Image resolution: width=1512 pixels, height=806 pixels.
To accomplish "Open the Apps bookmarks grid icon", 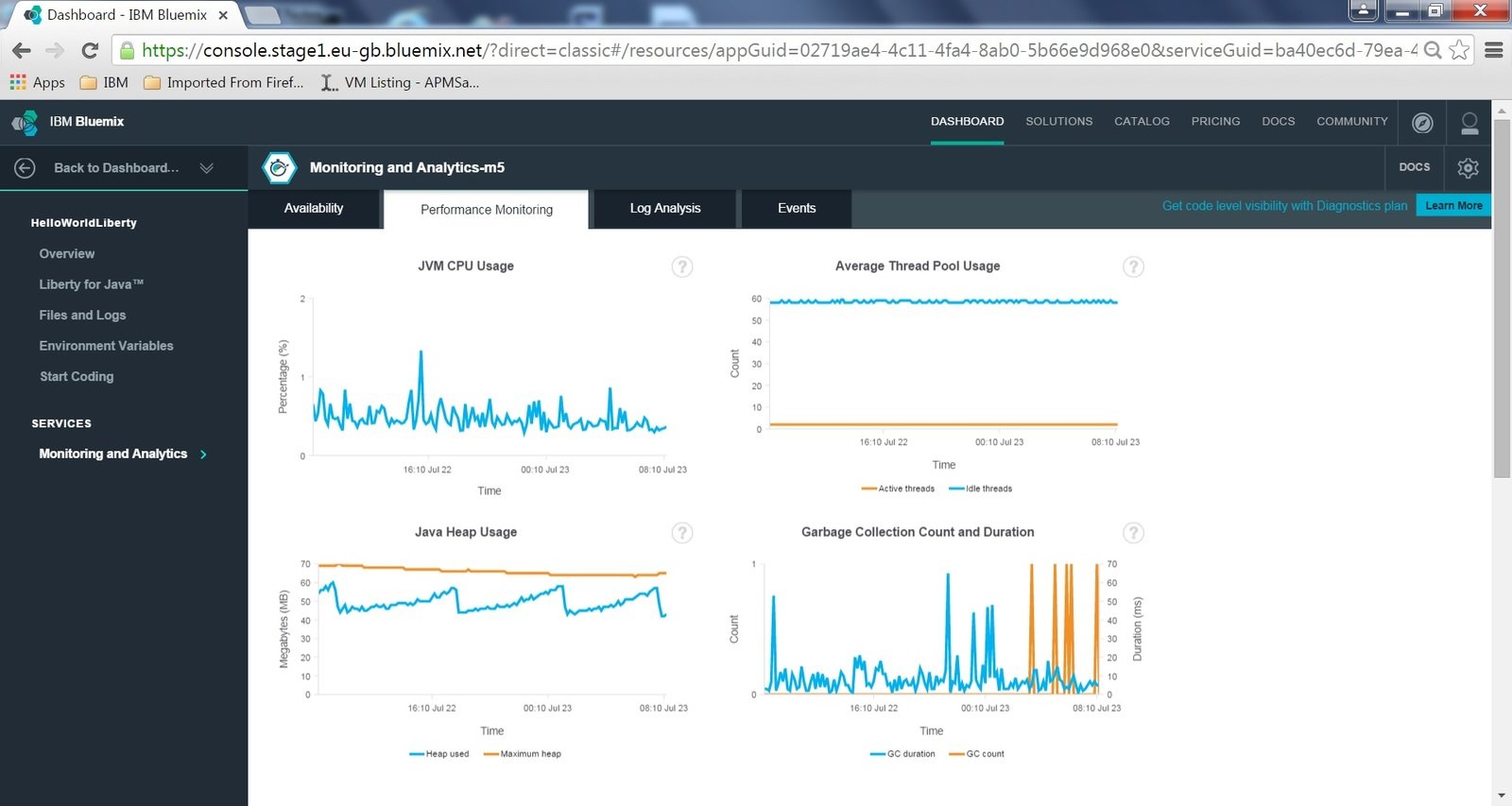I will pyautogui.click(x=18, y=82).
